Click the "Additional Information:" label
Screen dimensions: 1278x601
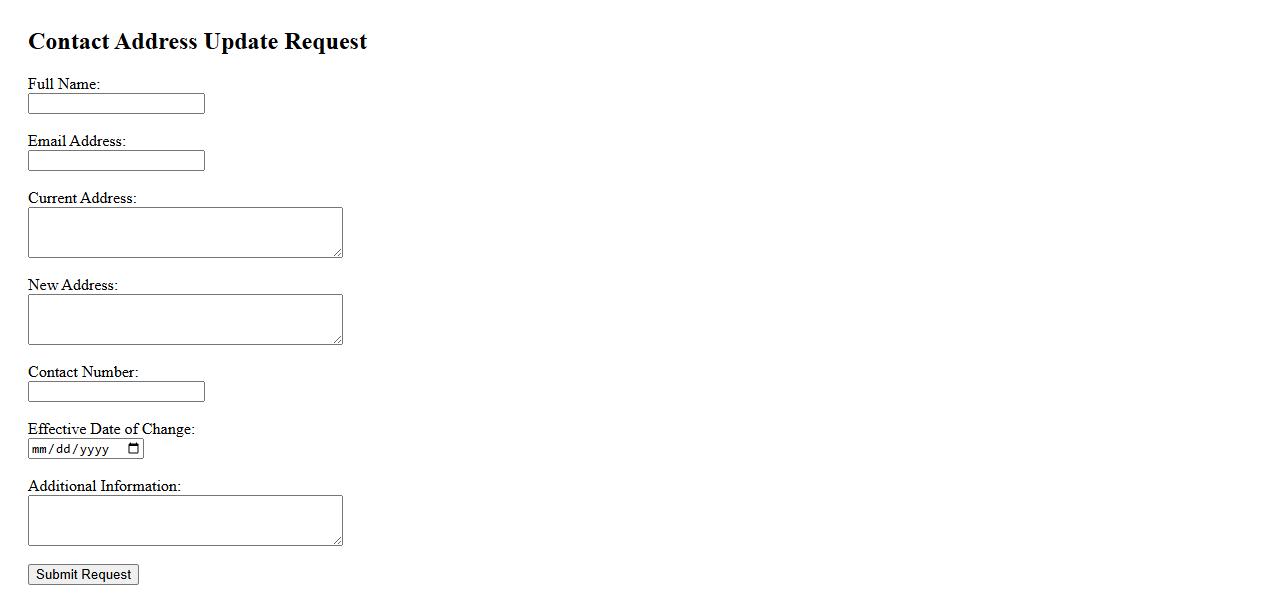tap(104, 486)
